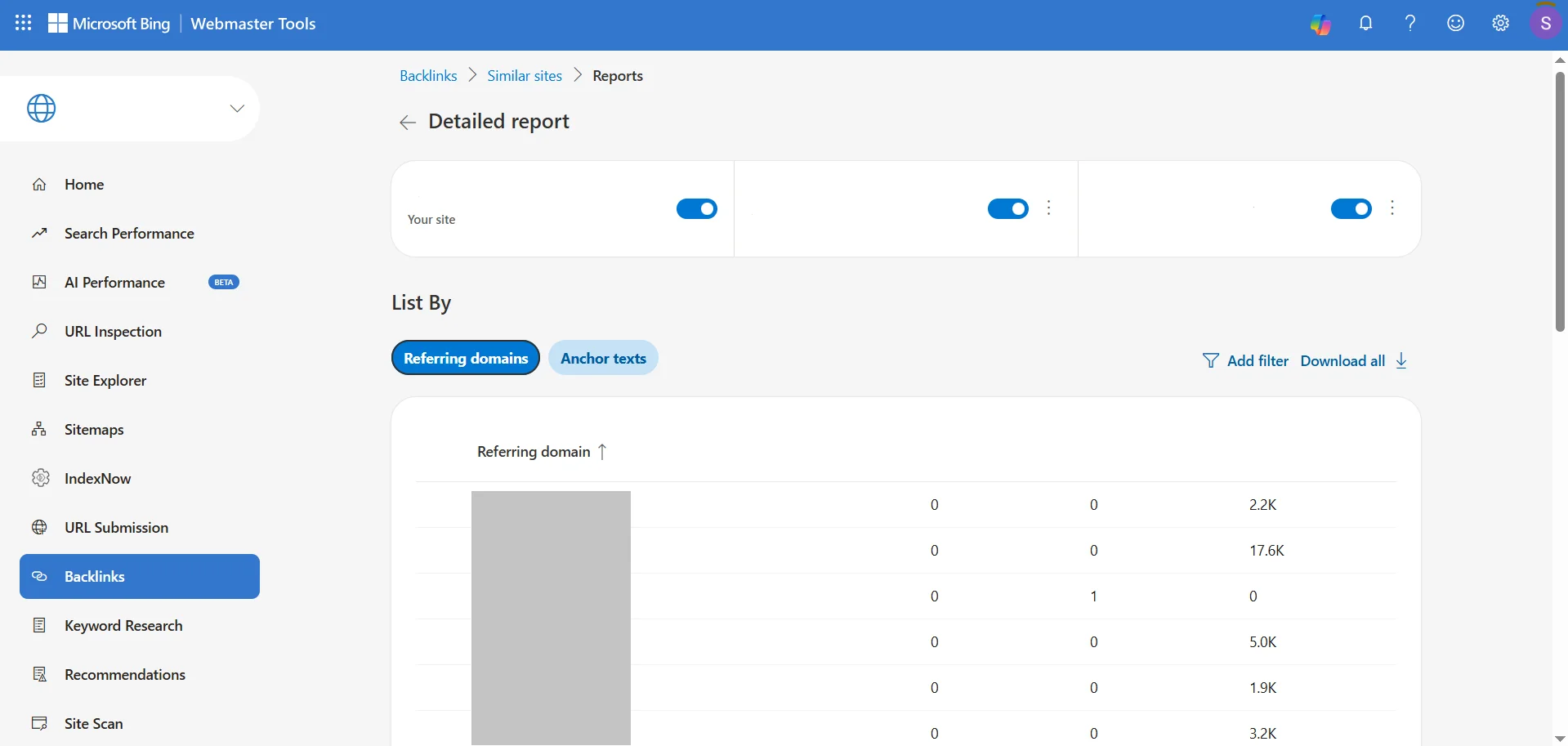Click the page vertical scrollbar thumb
The width and height of the screenshot is (1568, 746).
(x=1560, y=201)
